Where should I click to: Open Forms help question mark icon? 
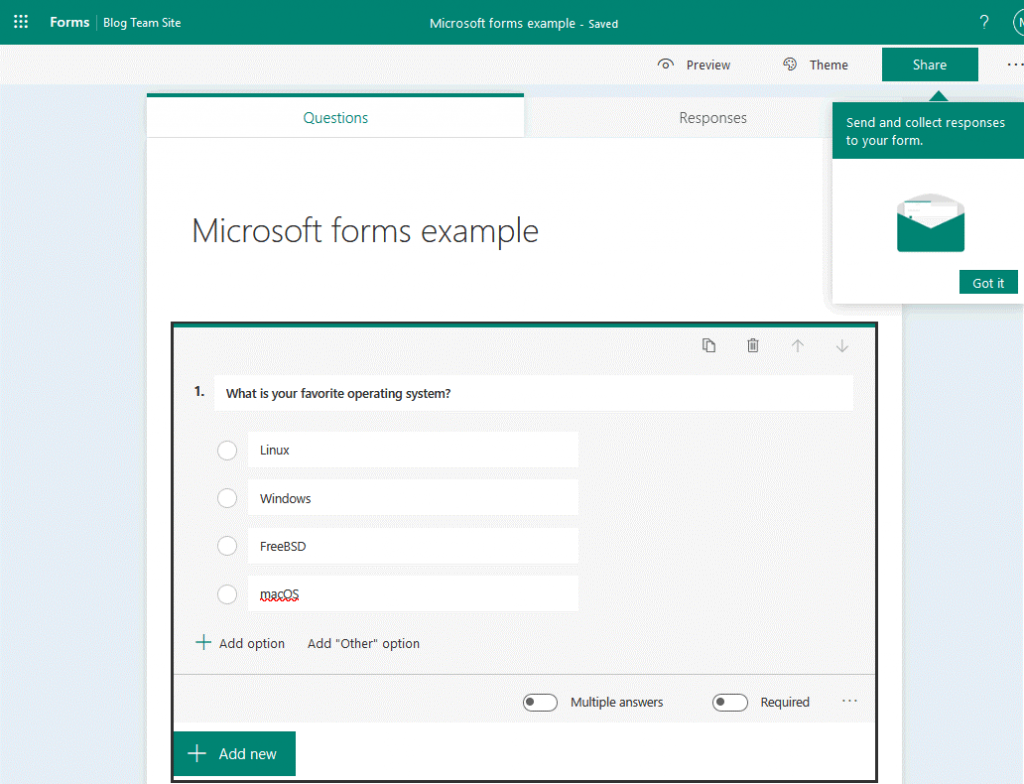click(983, 22)
